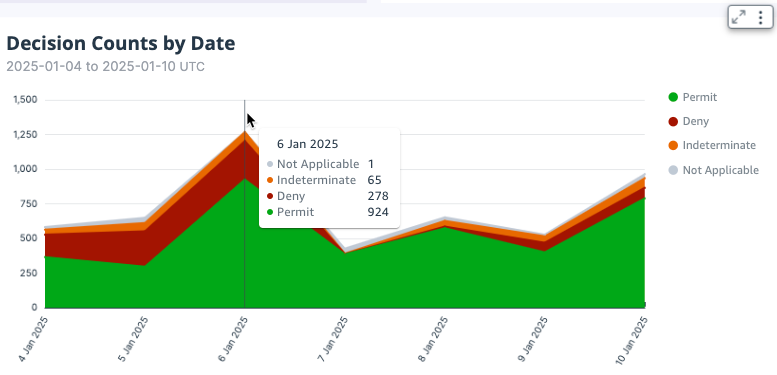Click the orange Indeterminate legend color dot
The image size is (777, 375).
pos(673,146)
